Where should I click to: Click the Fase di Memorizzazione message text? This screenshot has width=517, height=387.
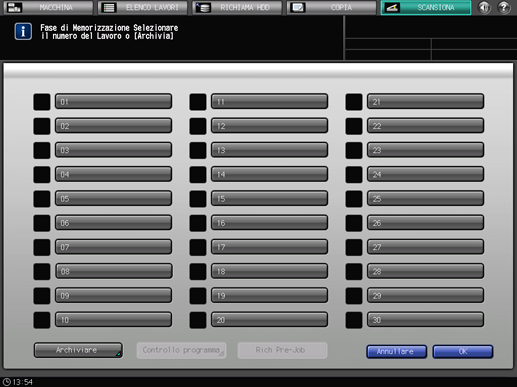[109, 32]
